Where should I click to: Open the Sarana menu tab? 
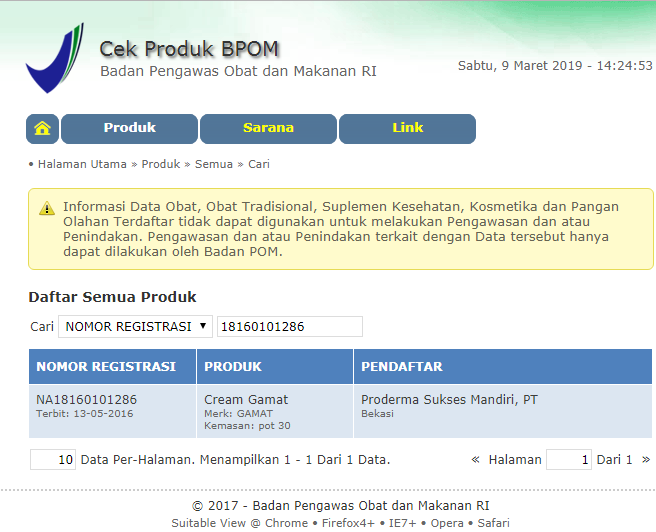pyautogui.click(x=268, y=128)
